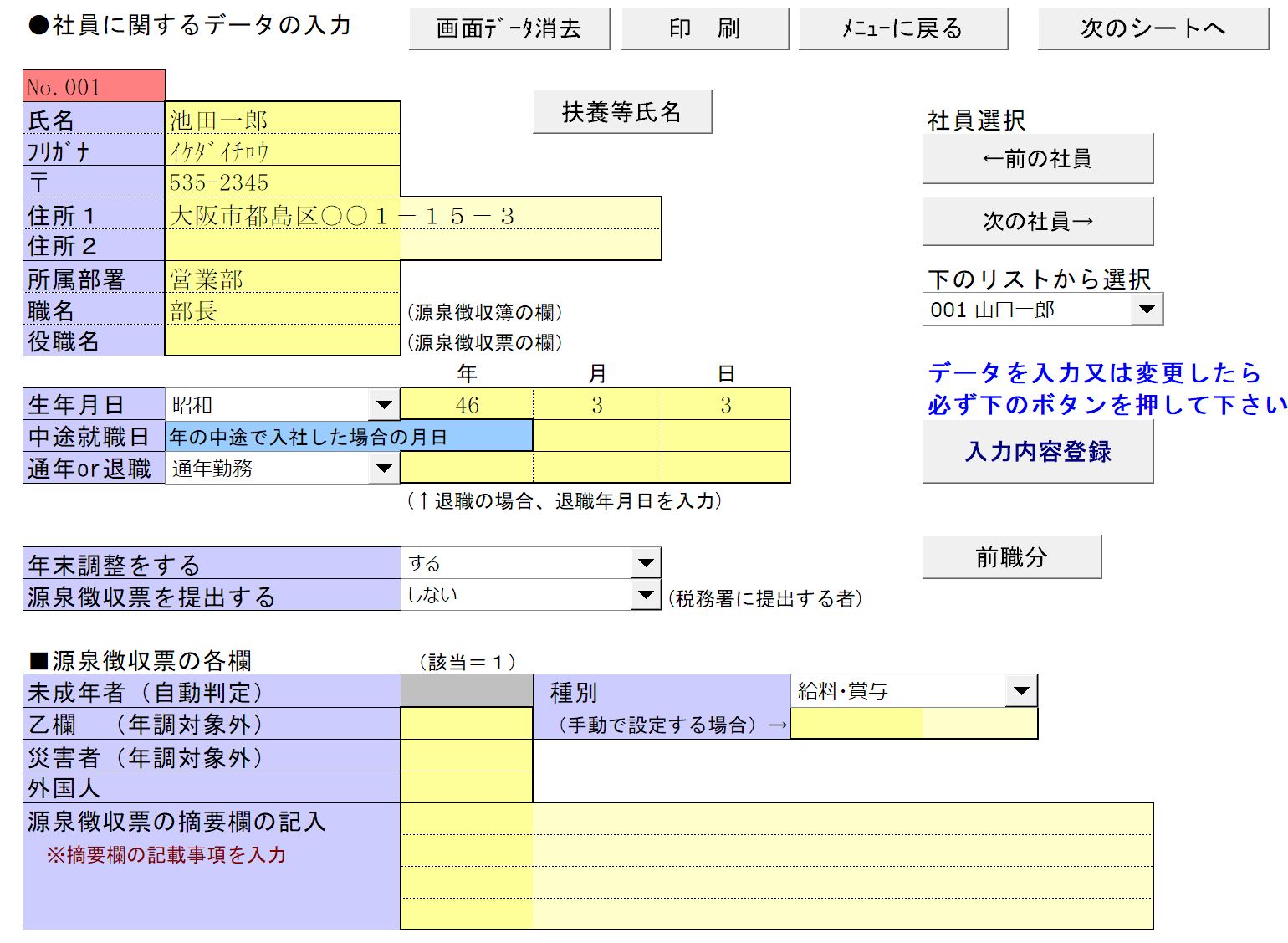Click the birth year cell showing 46
Screen dimensions: 1288x943
467,405
